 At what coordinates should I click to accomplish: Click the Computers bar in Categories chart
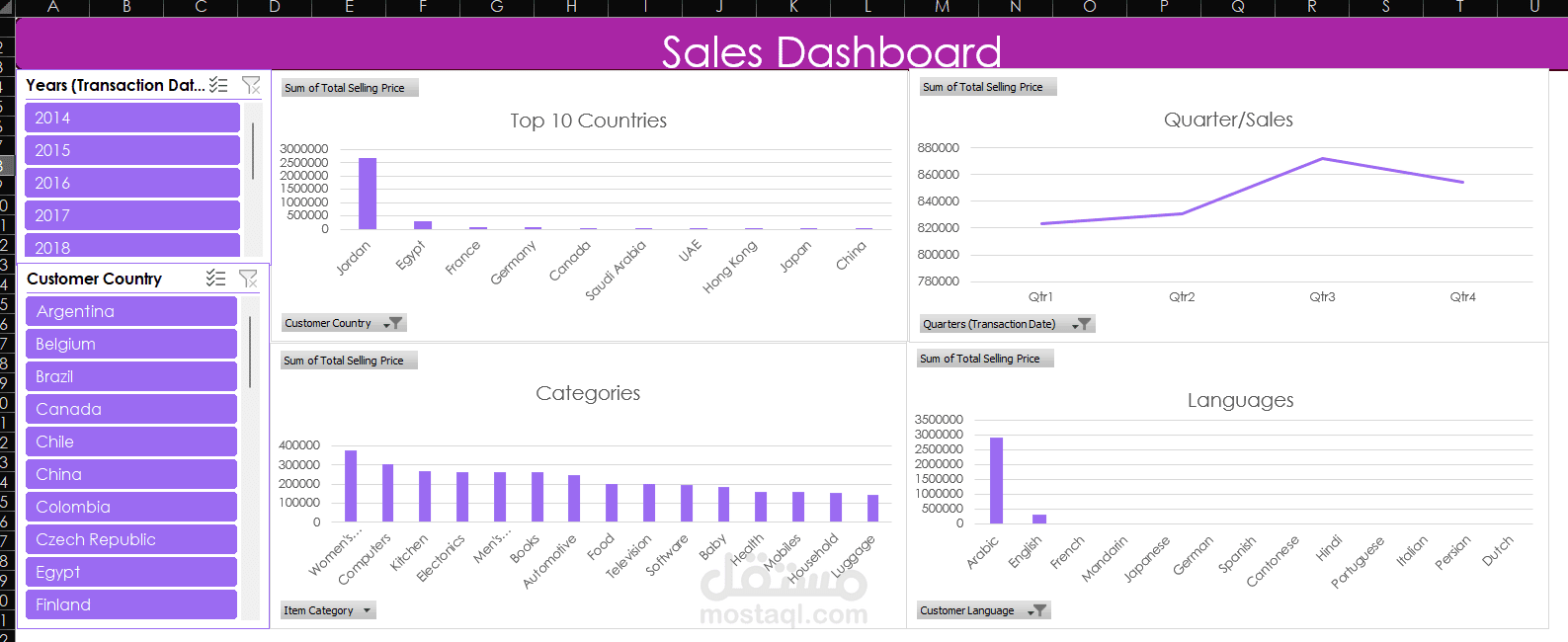[x=387, y=493]
